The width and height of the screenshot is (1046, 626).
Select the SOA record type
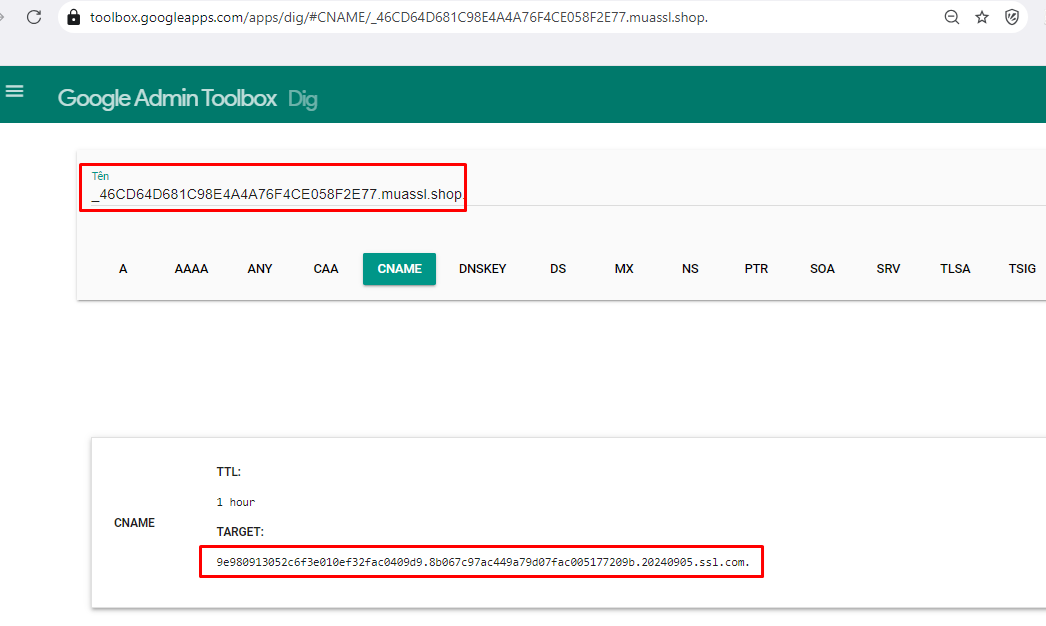(822, 269)
